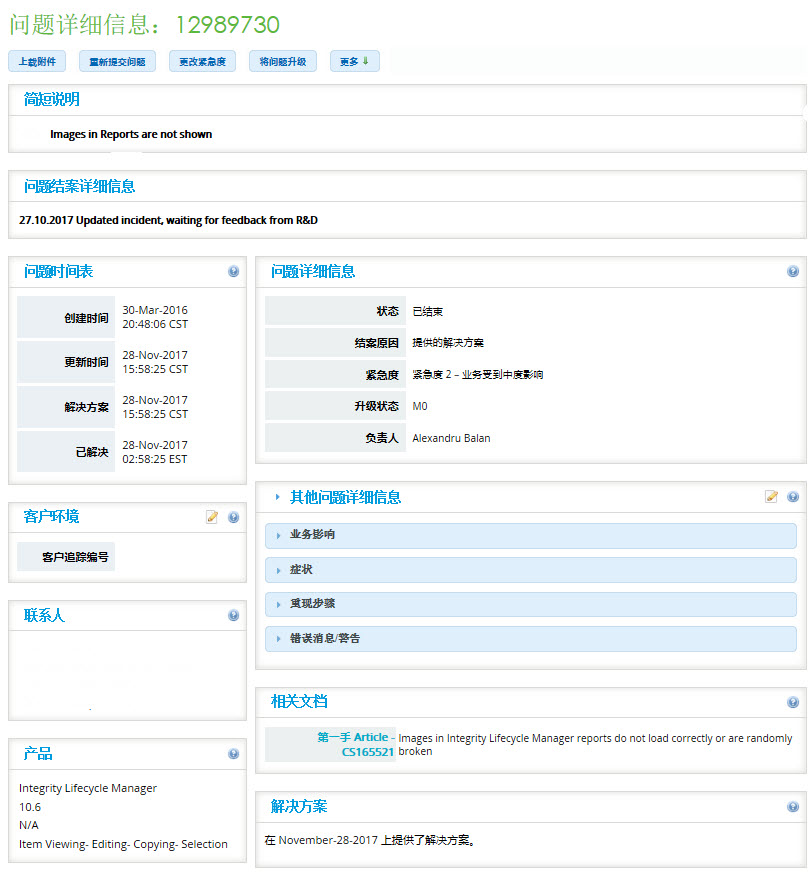Click help icon in 问题详细信息 panel
The image size is (810, 875).
pos(793,271)
